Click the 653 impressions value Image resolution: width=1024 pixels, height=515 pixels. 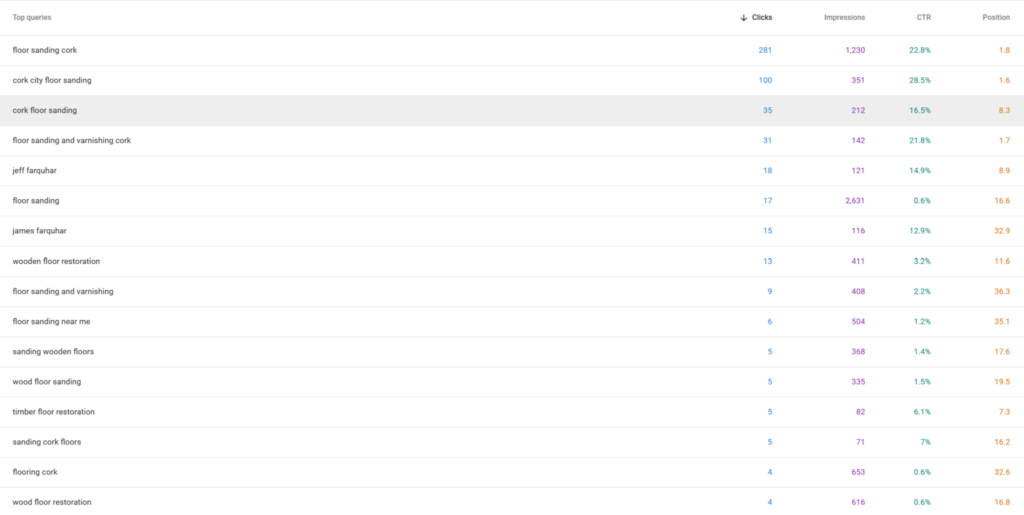click(x=858, y=472)
